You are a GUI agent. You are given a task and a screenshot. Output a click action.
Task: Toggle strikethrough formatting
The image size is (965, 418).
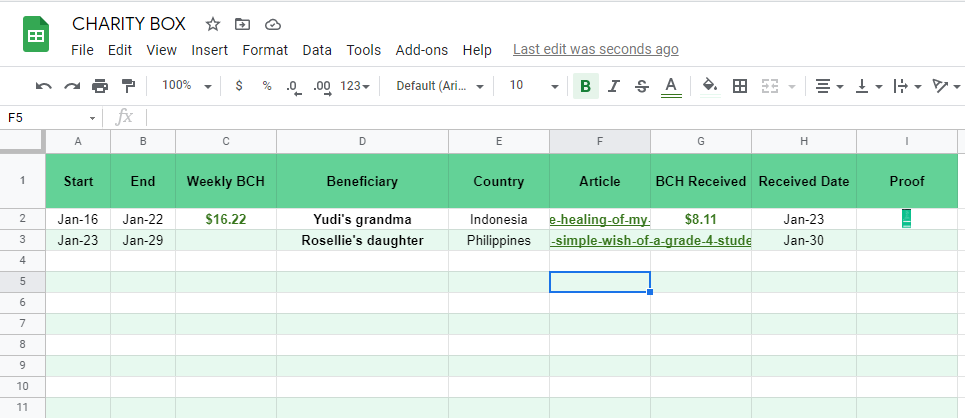tap(641, 86)
